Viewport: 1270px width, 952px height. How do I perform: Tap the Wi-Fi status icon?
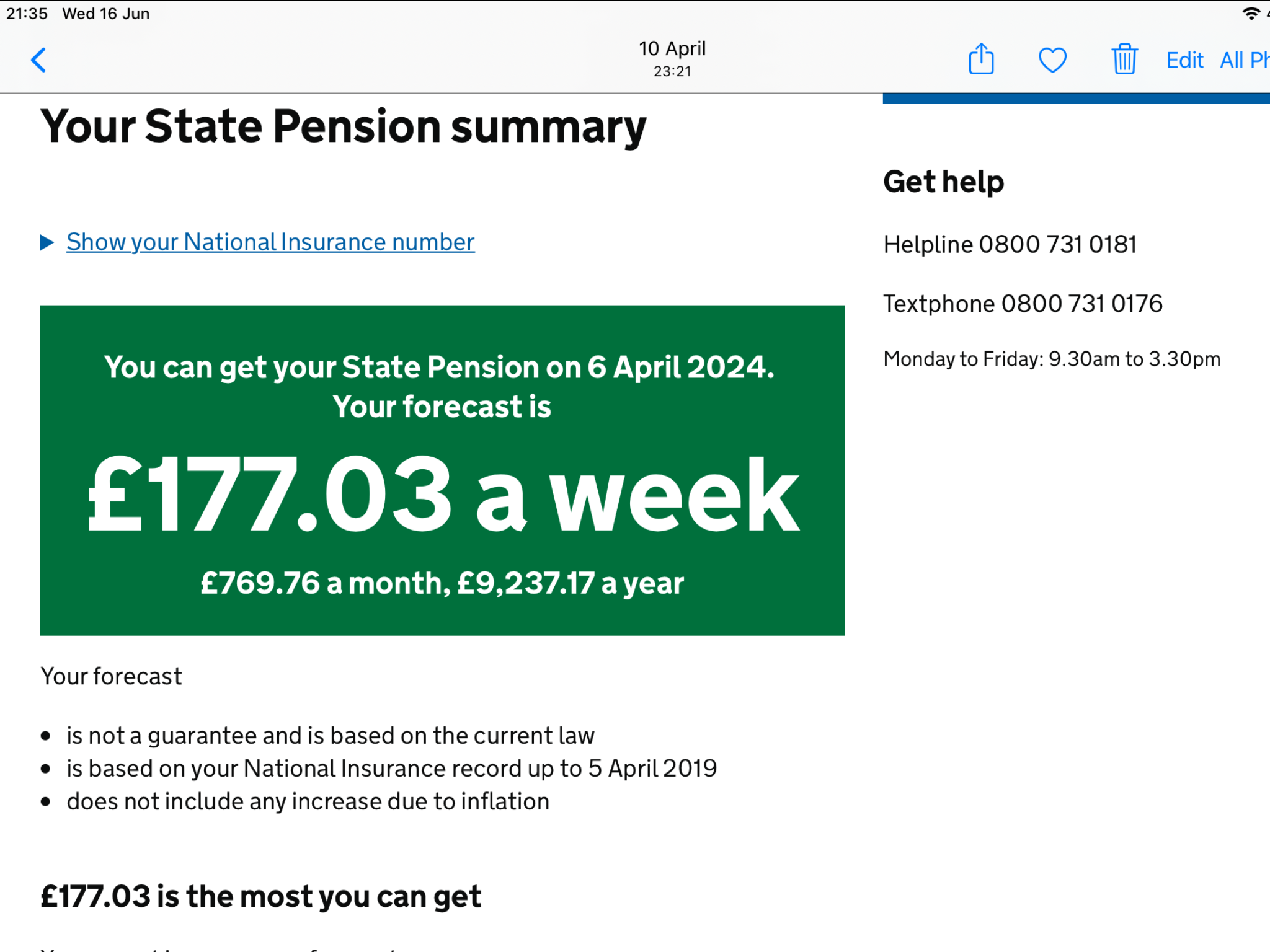(x=1251, y=14)
